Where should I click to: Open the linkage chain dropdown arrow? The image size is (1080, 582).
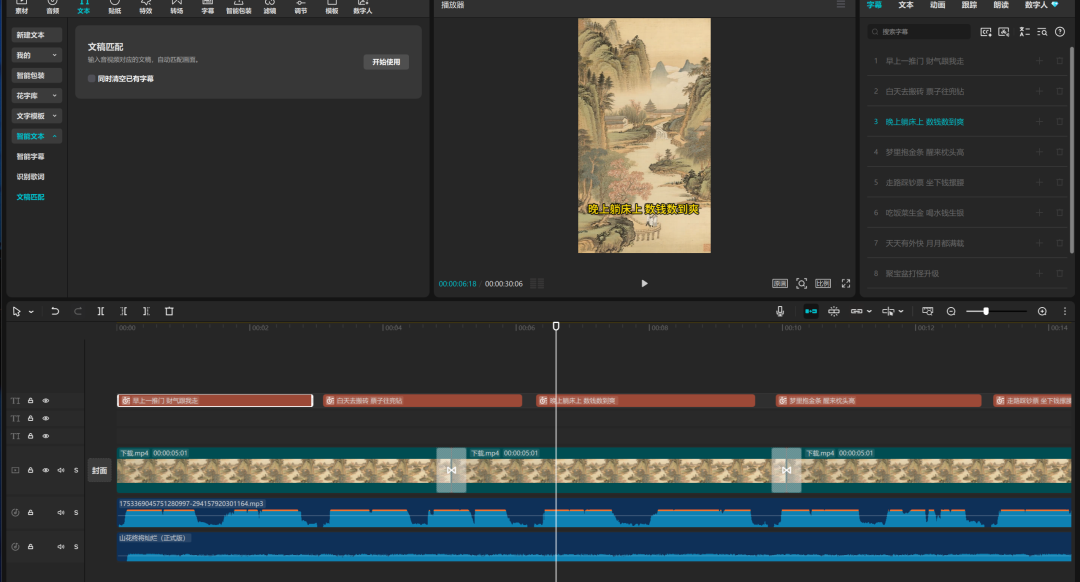click(x=869, y=311)
